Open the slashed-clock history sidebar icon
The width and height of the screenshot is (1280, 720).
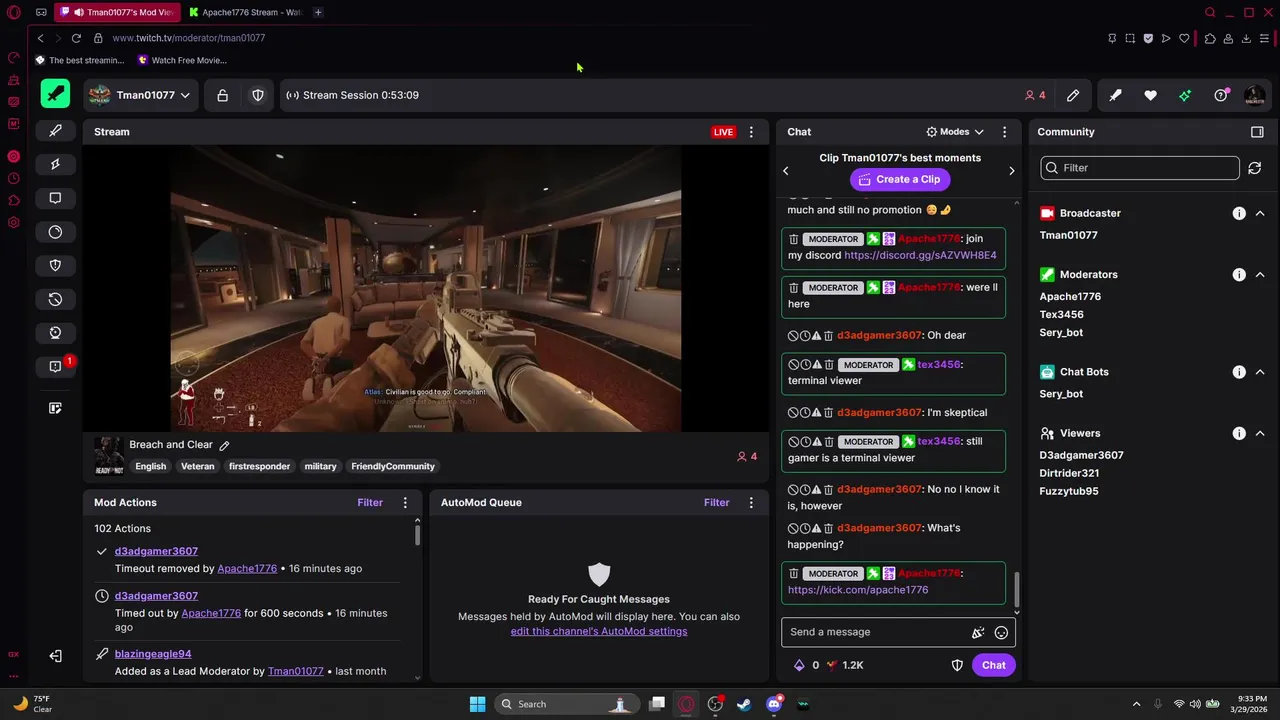pyautogui.click(x=55, y=299)
